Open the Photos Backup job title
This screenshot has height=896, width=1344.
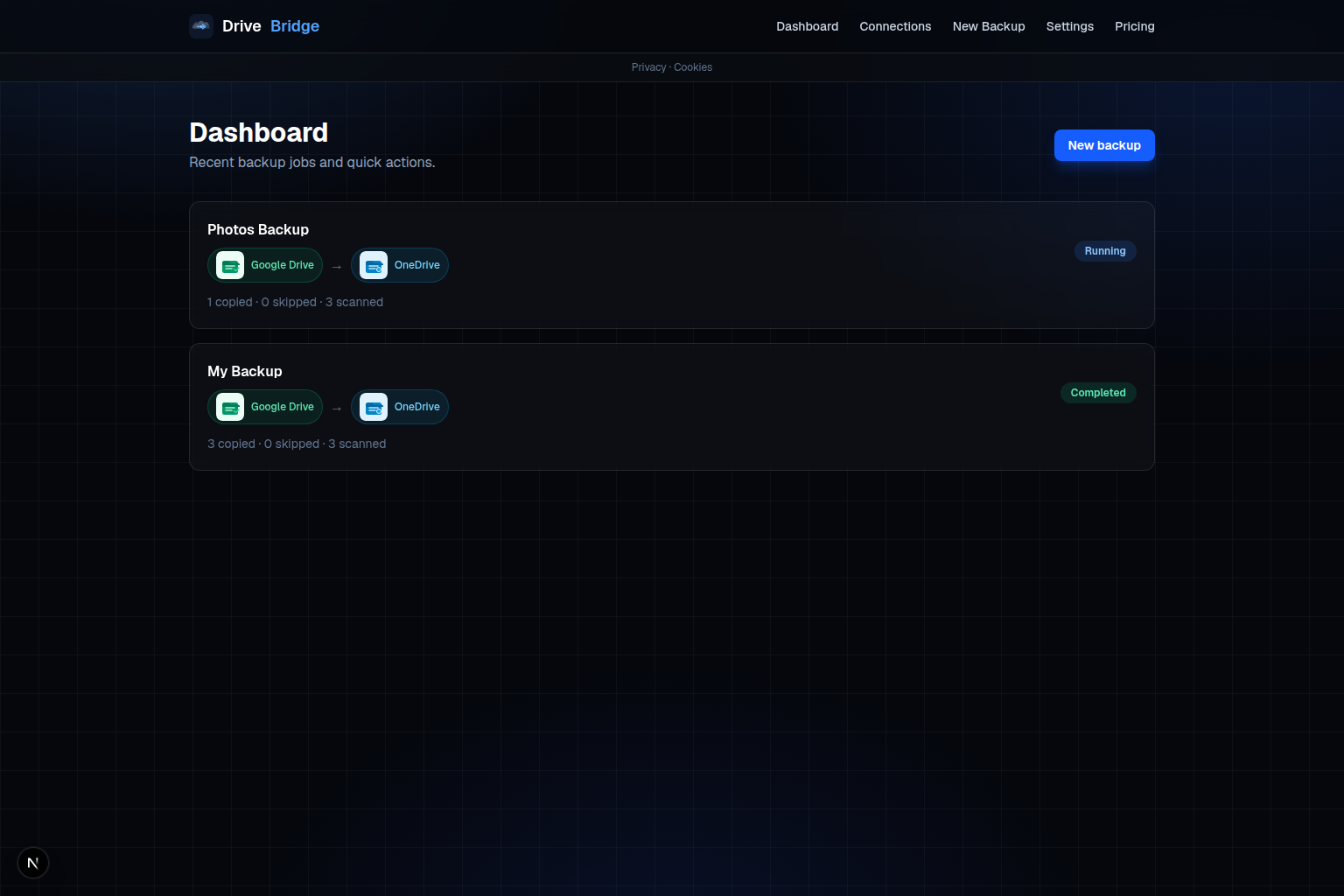[258, 229]
